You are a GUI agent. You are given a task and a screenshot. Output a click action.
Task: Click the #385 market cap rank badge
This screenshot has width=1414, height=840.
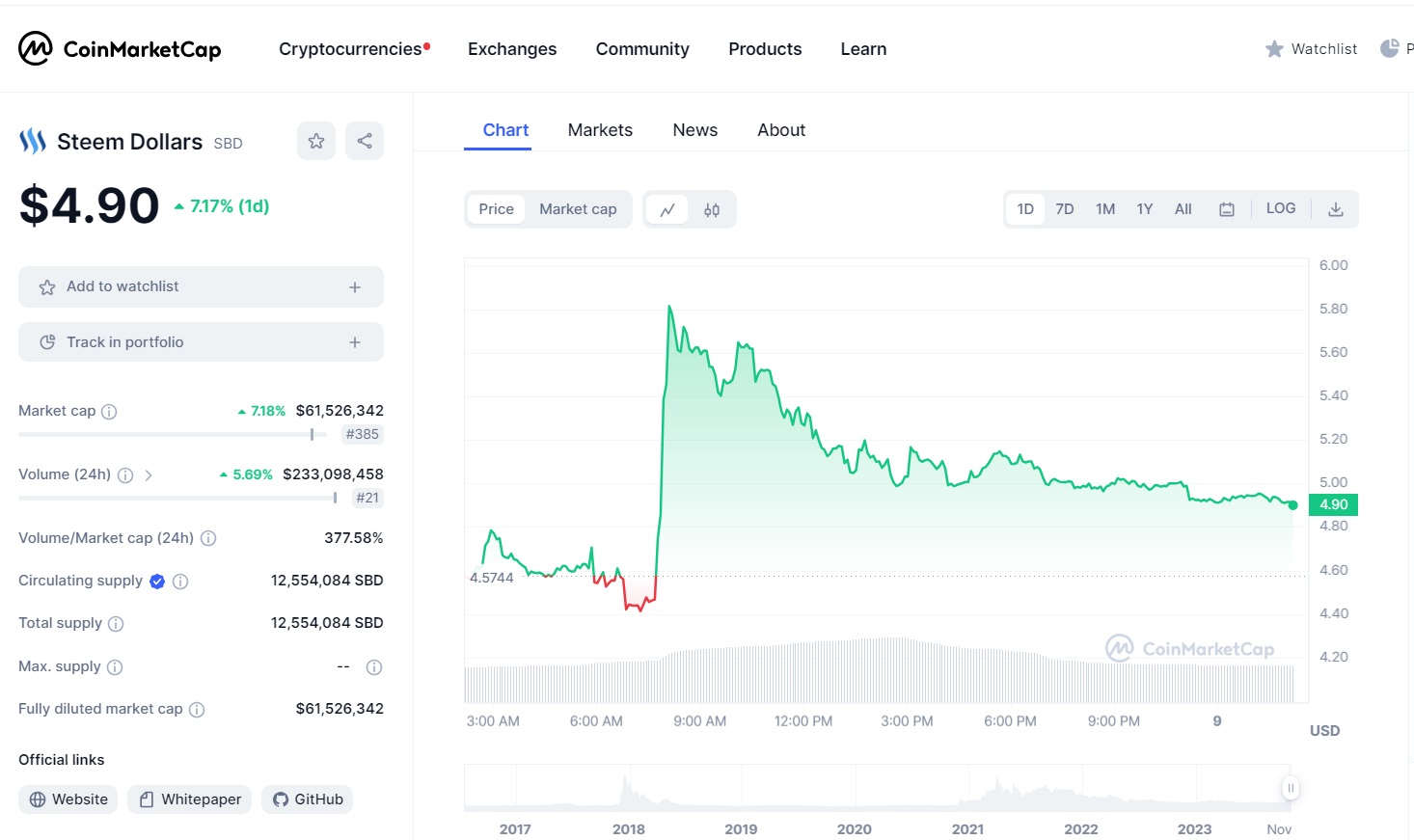pyautogui.click(x=363, y=435)
